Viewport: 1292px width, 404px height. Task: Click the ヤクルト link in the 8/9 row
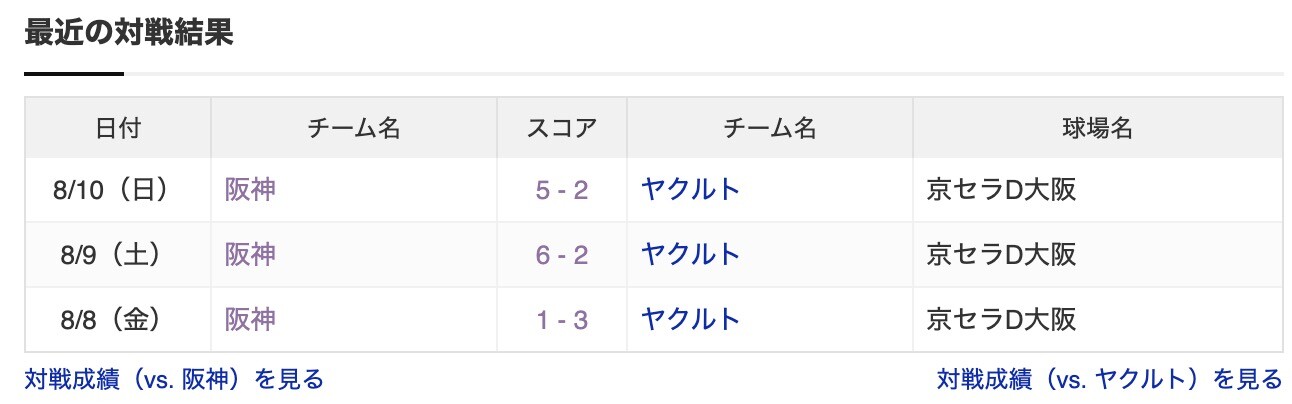click(x=691, y=254)
